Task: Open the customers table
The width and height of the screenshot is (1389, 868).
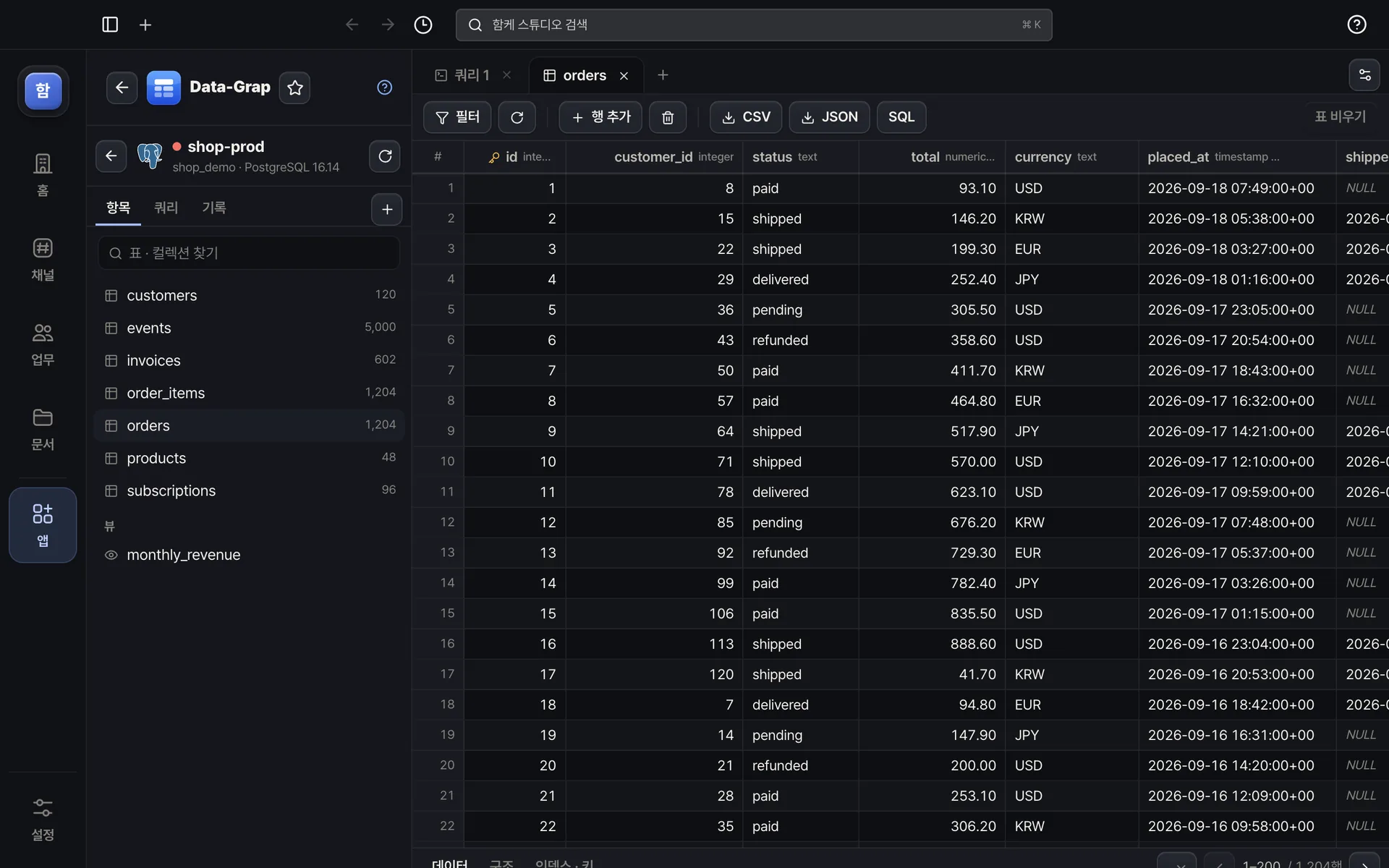Action: coord(249,295)
